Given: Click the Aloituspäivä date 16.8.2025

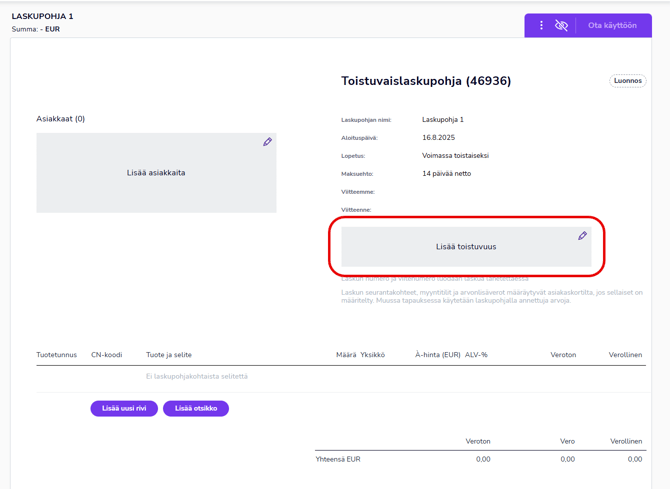Looking at the screenshot, I should tap(438, 138).
